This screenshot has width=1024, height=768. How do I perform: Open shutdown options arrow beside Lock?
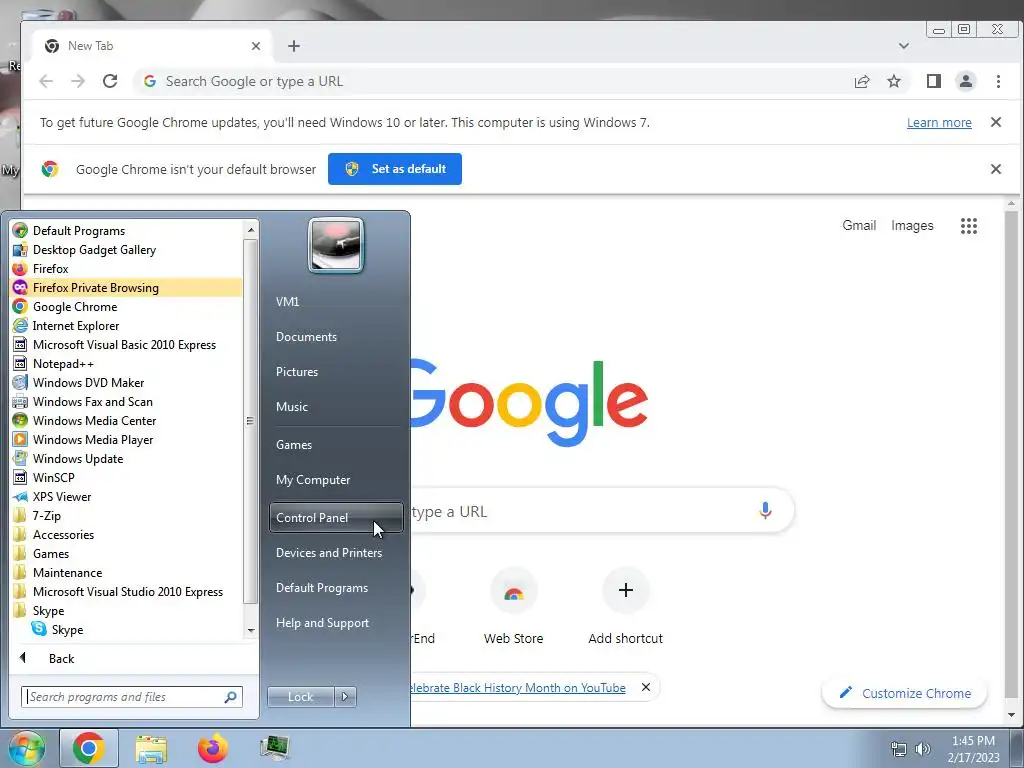(x=345, y=697)
